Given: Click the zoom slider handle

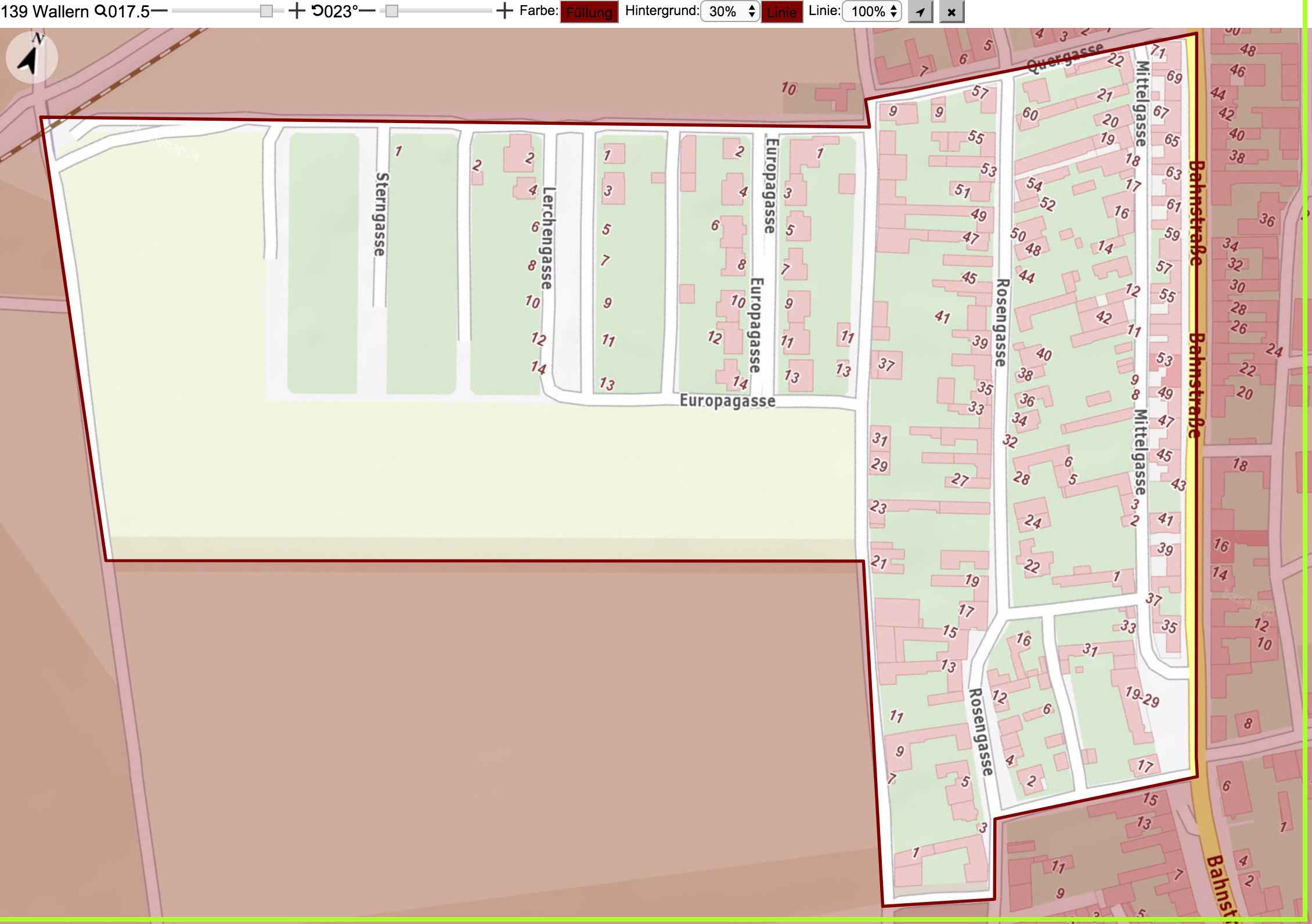Looking at the screenshot, I should click(266, 11).
